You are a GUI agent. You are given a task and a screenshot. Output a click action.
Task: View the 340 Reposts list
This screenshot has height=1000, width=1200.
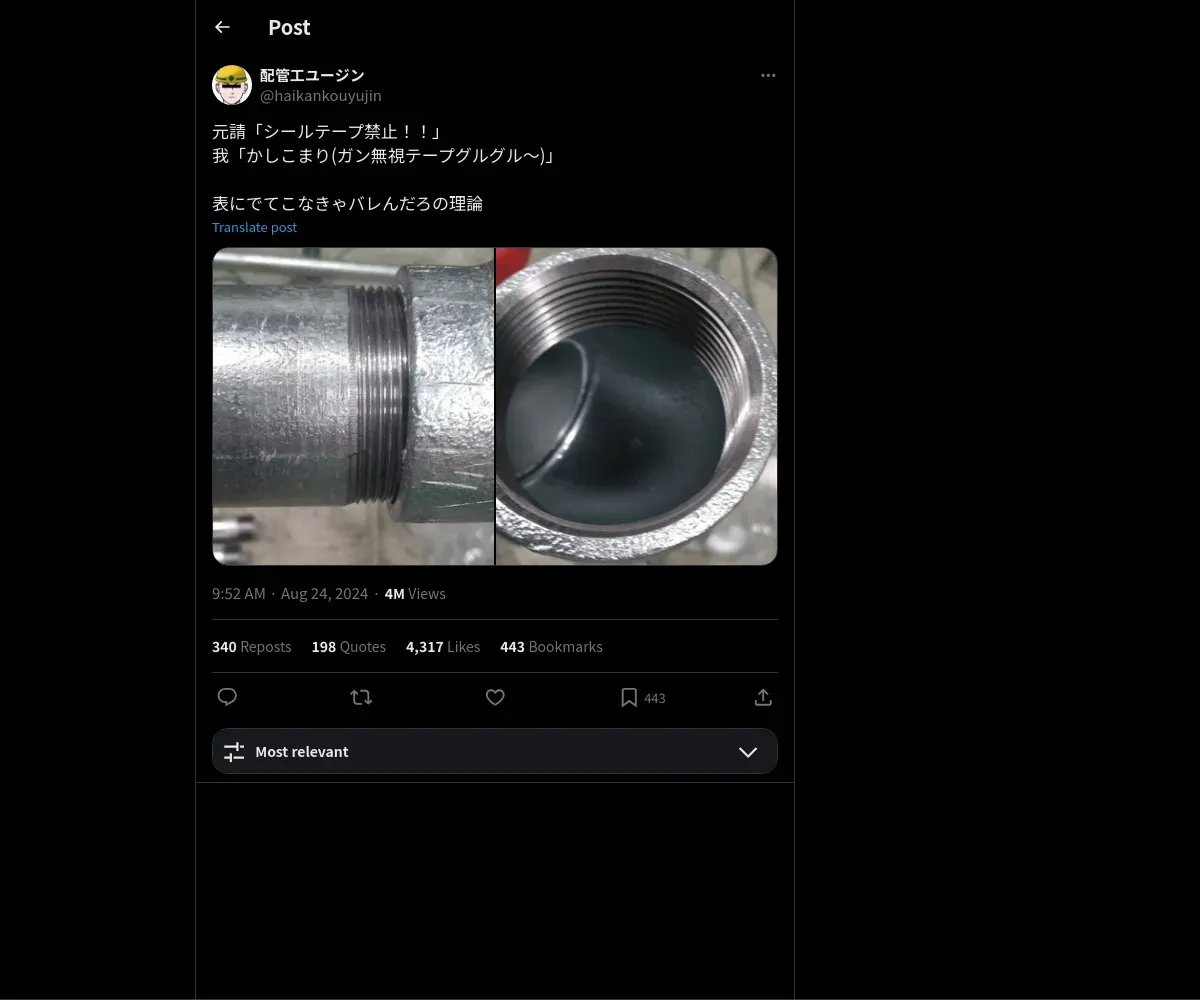tap(251, 647)
